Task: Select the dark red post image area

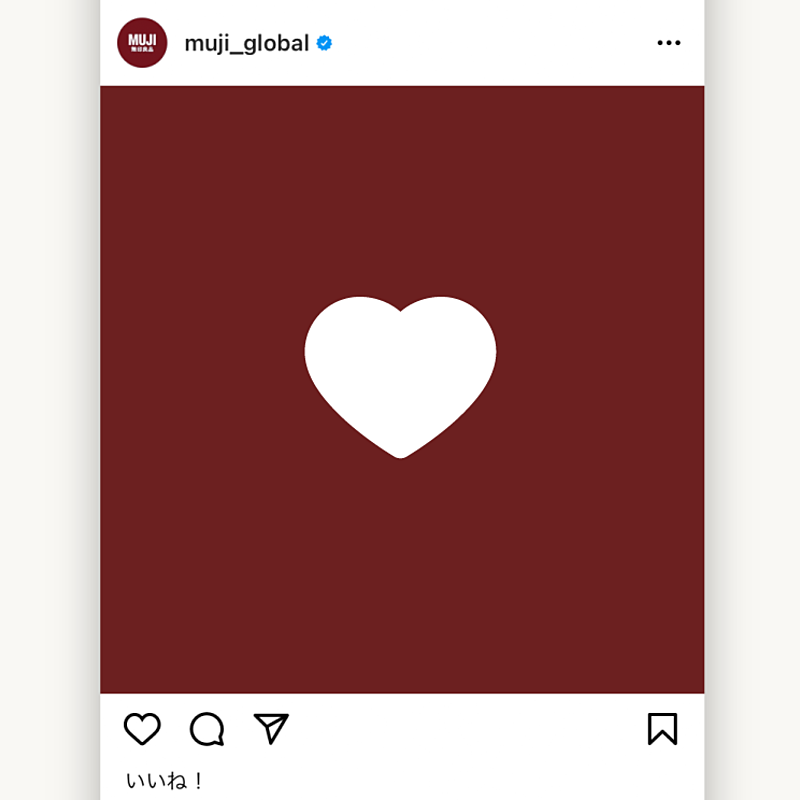Action: (x=402, y=389)
